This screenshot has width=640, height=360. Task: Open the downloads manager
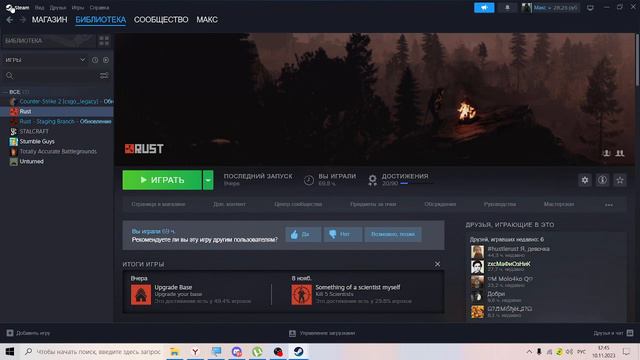pos(322,333)
